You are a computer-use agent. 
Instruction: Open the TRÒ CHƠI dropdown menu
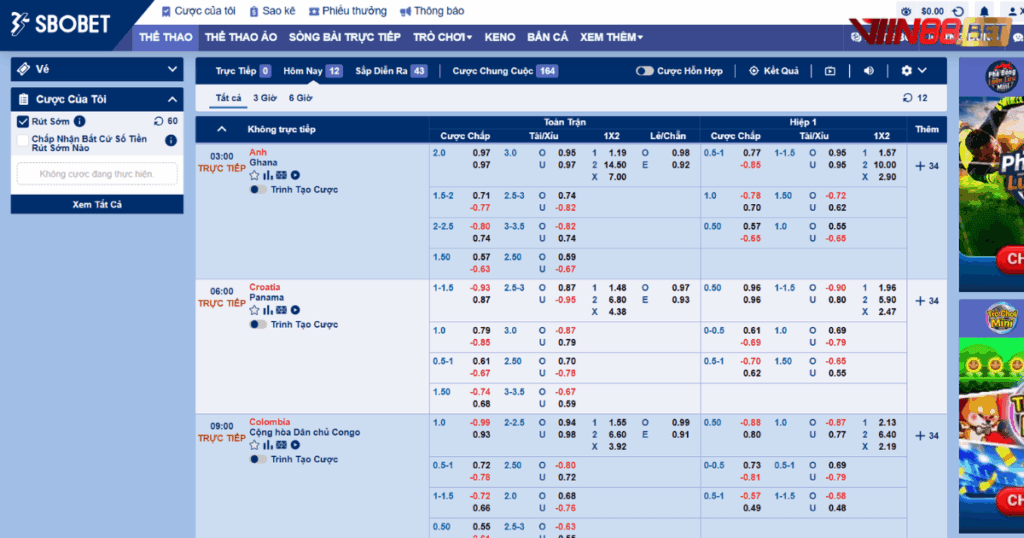[442, 37]
